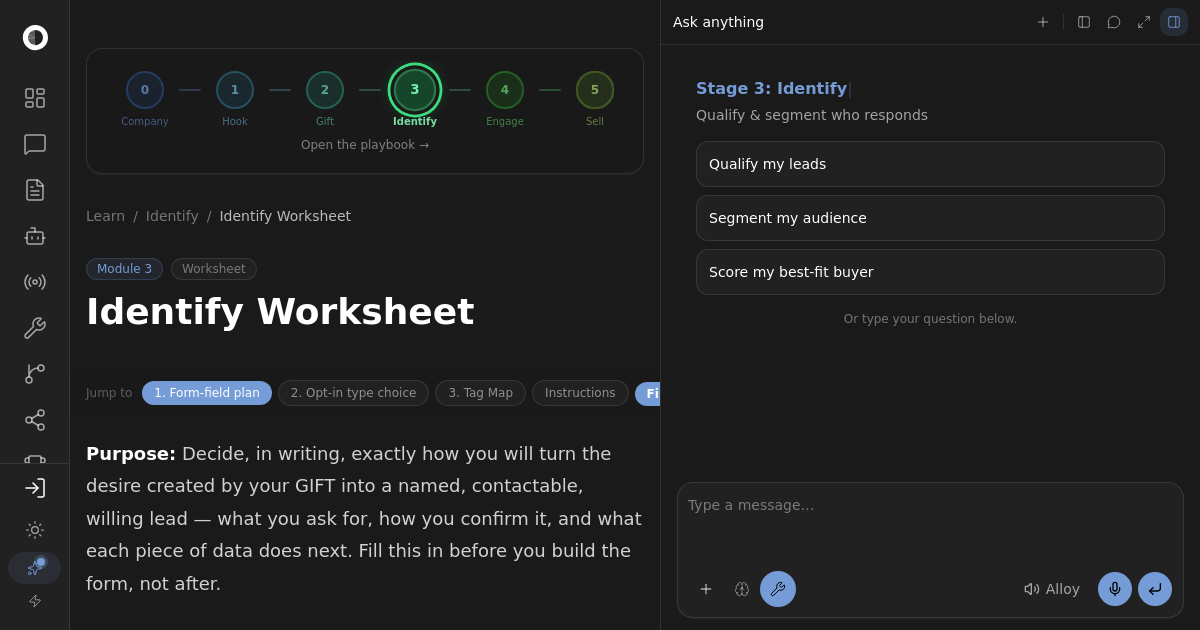Jump to 2. Opt-in type choice
This screenshot has height=630, width=1200.
coord(353,393)
